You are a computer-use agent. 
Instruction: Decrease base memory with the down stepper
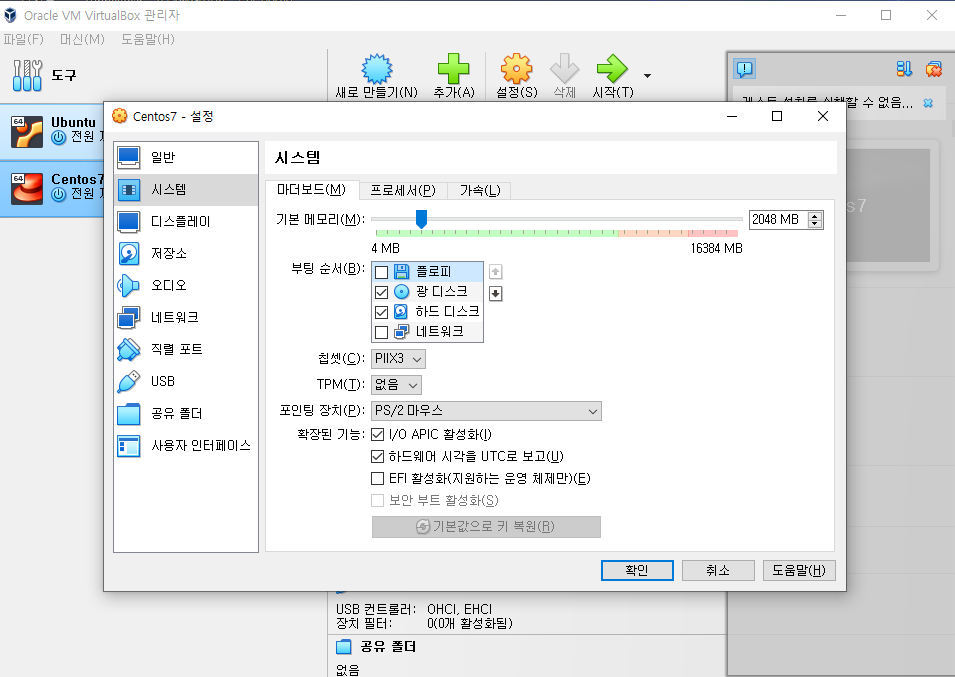[x=815, y=224]
